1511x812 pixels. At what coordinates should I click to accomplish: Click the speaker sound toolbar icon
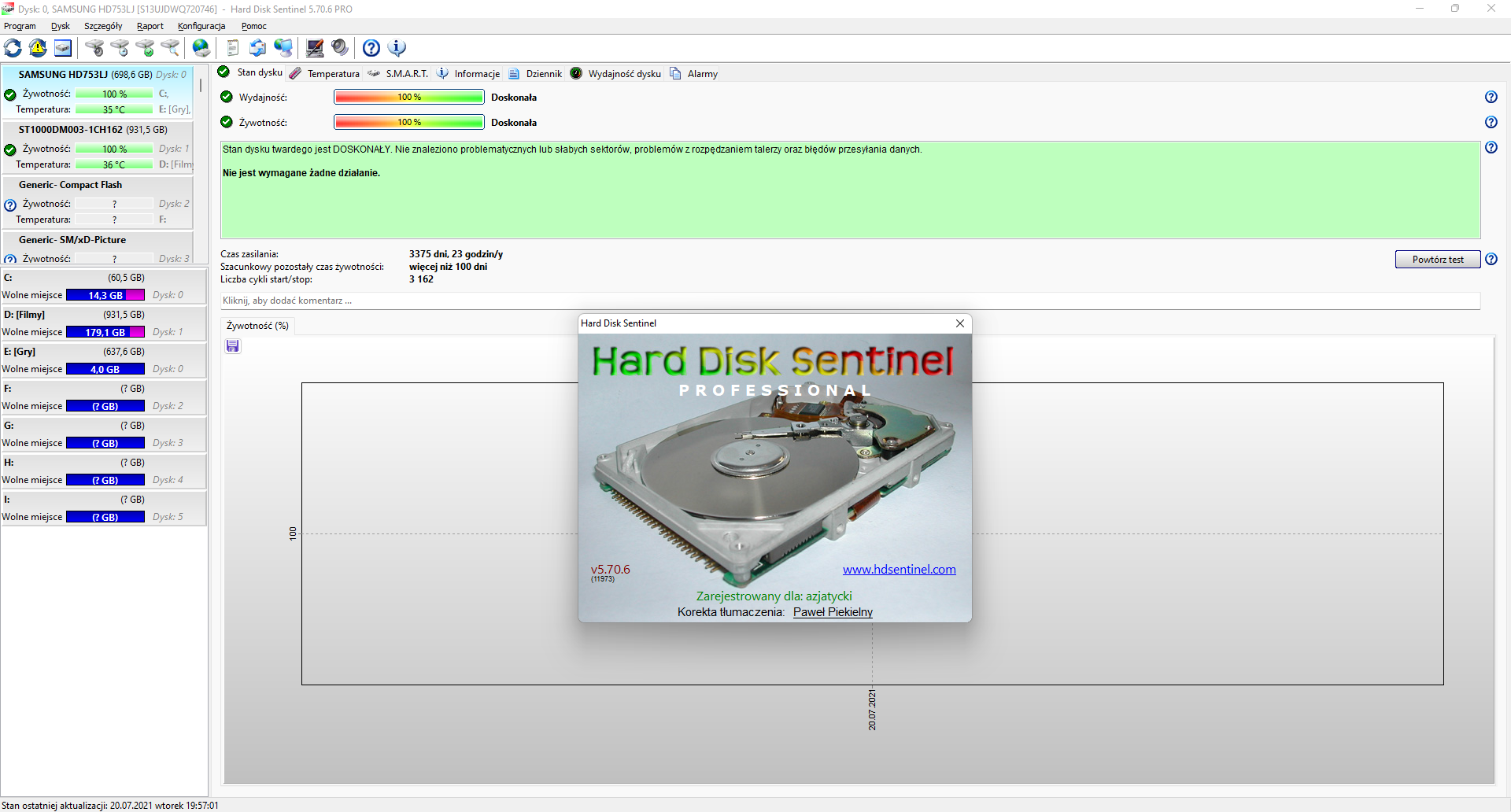click(340, 48)
